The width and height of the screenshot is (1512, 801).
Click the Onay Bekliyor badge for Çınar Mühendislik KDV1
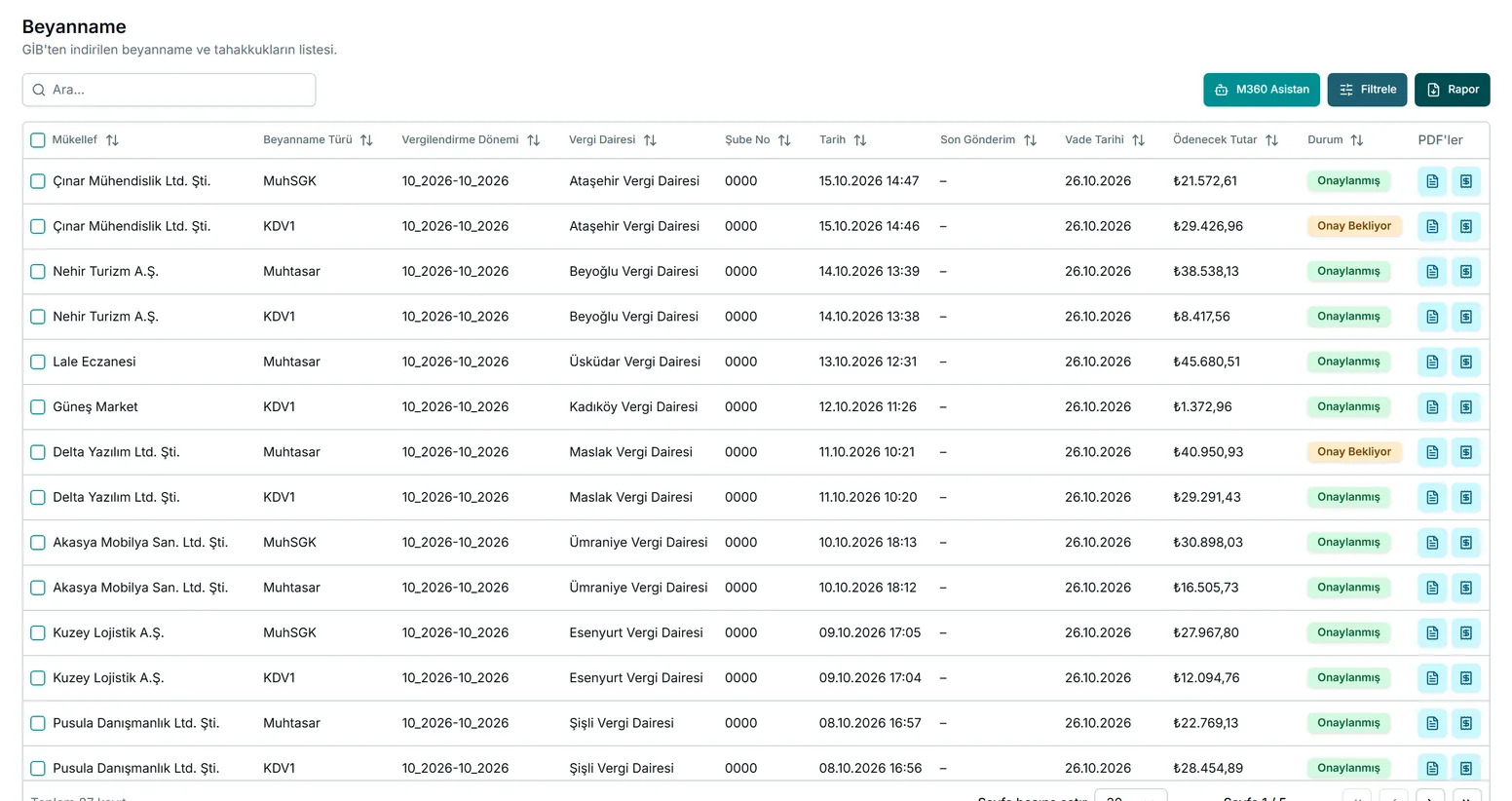[1354, 226]
